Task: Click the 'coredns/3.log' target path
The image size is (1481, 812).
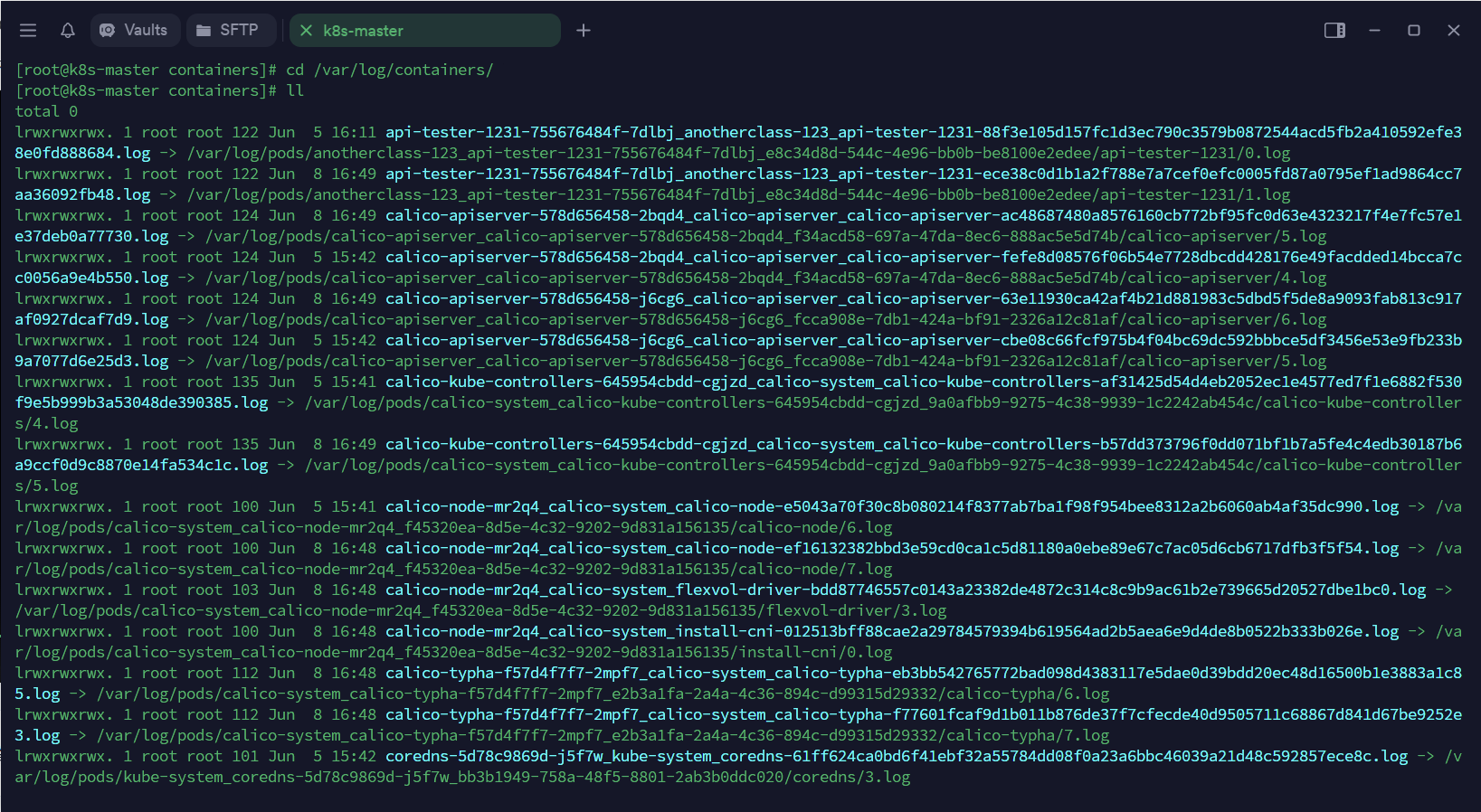Action: (851, 777)
